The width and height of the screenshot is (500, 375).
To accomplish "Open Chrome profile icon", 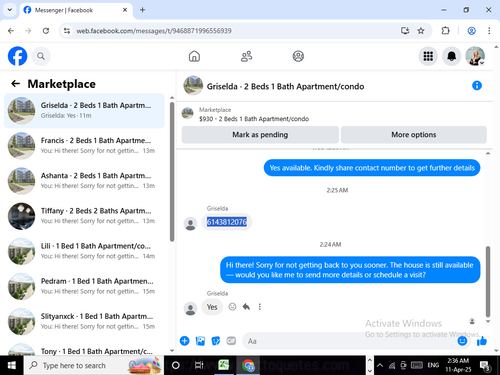I will pos(471,31).
